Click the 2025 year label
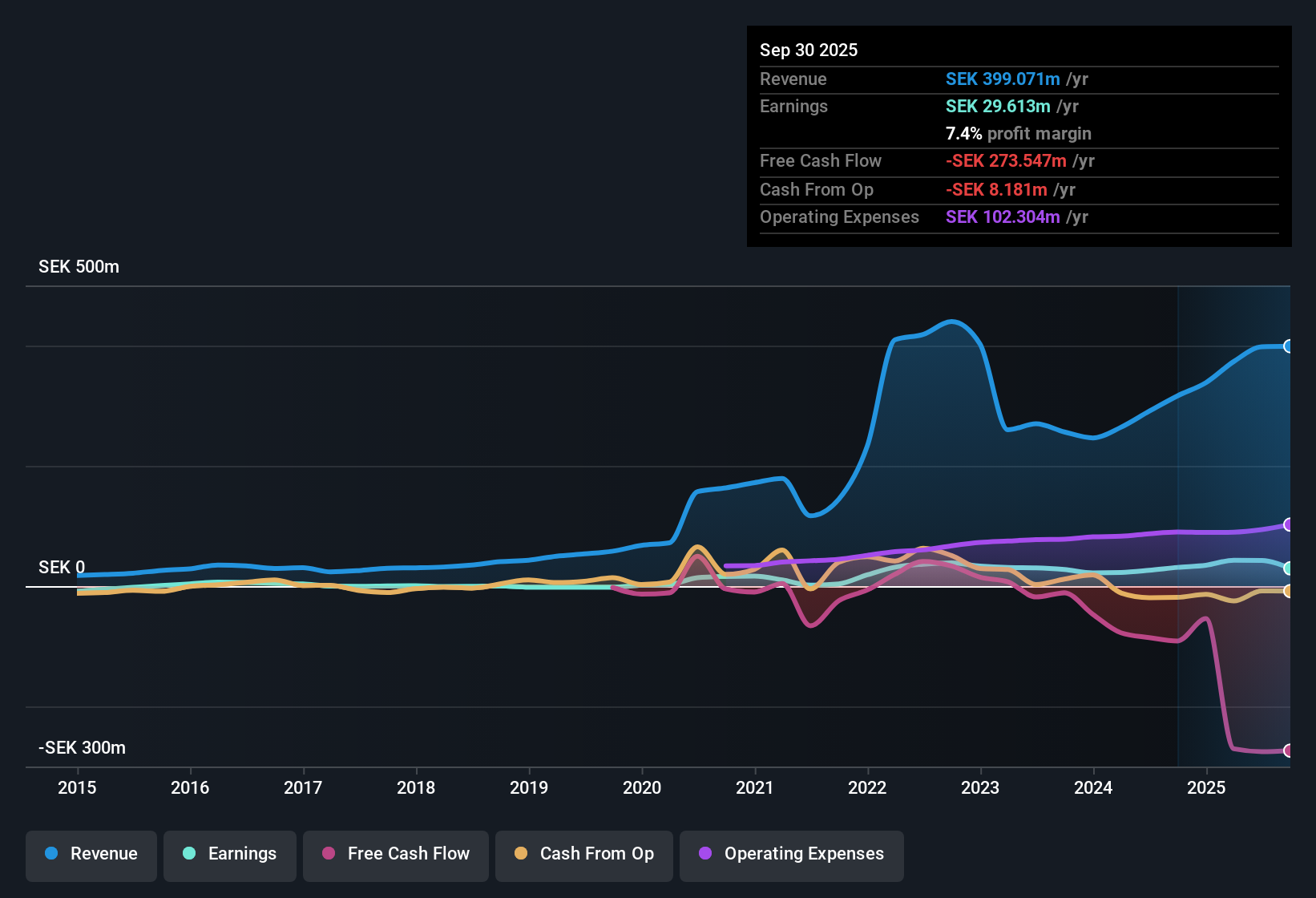 (x=1208, y=788)
